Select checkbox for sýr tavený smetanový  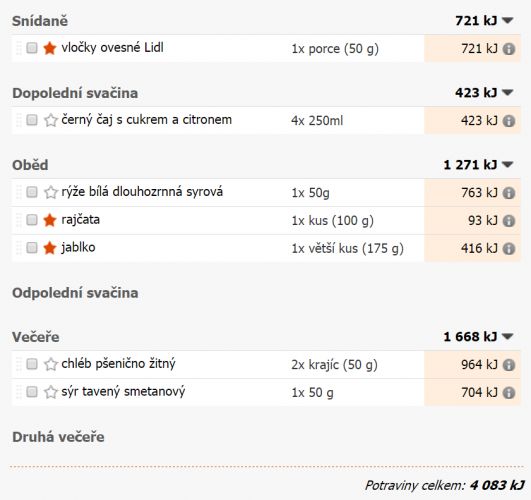coord(32,392)
